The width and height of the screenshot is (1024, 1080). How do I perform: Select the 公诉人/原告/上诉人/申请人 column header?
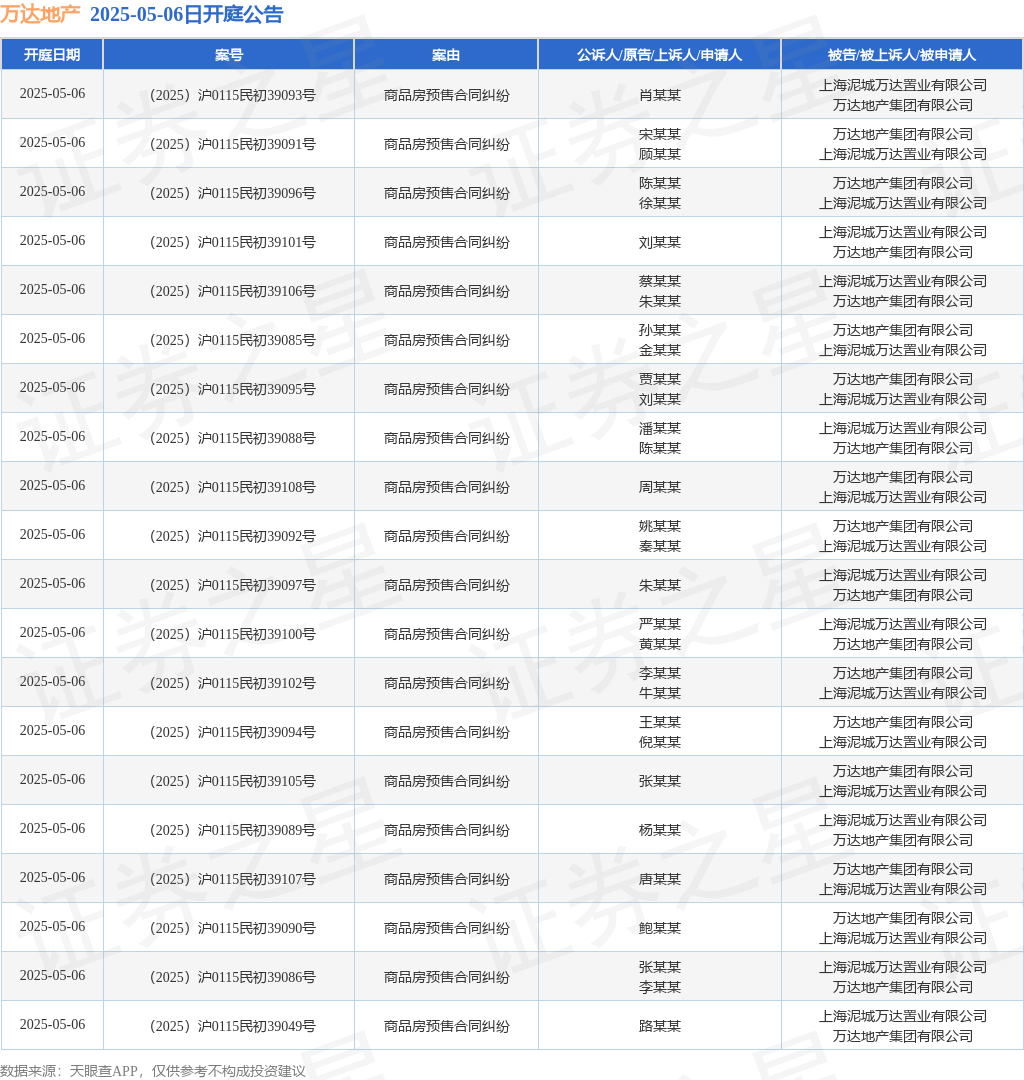(x=660, y=54)
